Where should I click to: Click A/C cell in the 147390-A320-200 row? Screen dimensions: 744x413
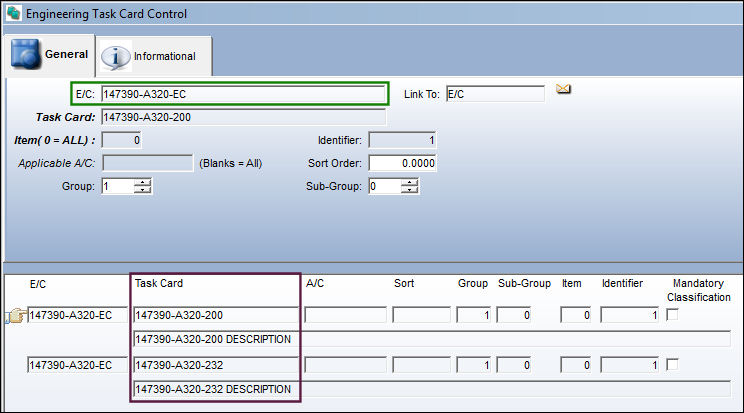345,315
